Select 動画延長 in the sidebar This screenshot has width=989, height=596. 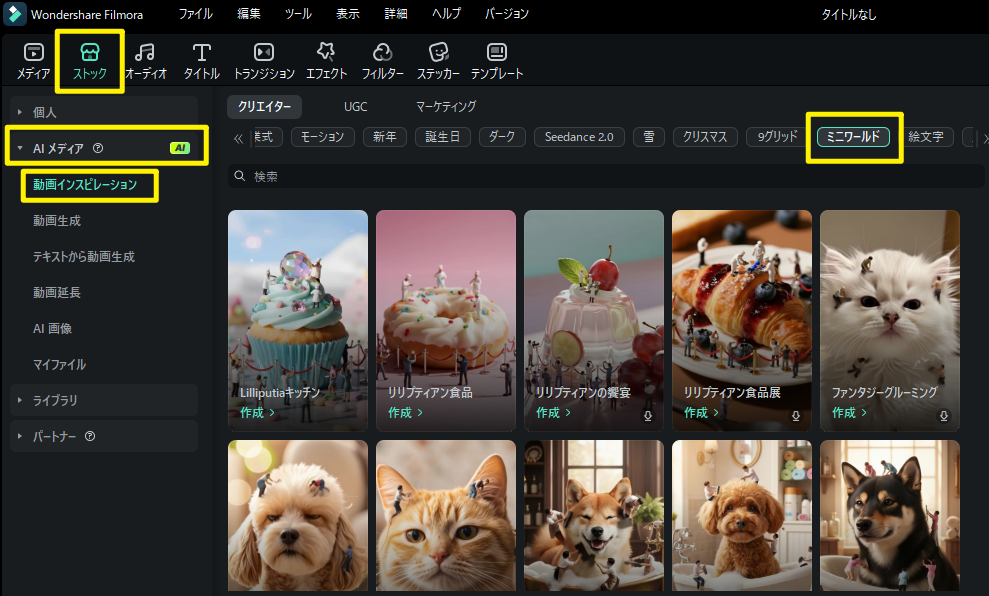pos(57,293)
